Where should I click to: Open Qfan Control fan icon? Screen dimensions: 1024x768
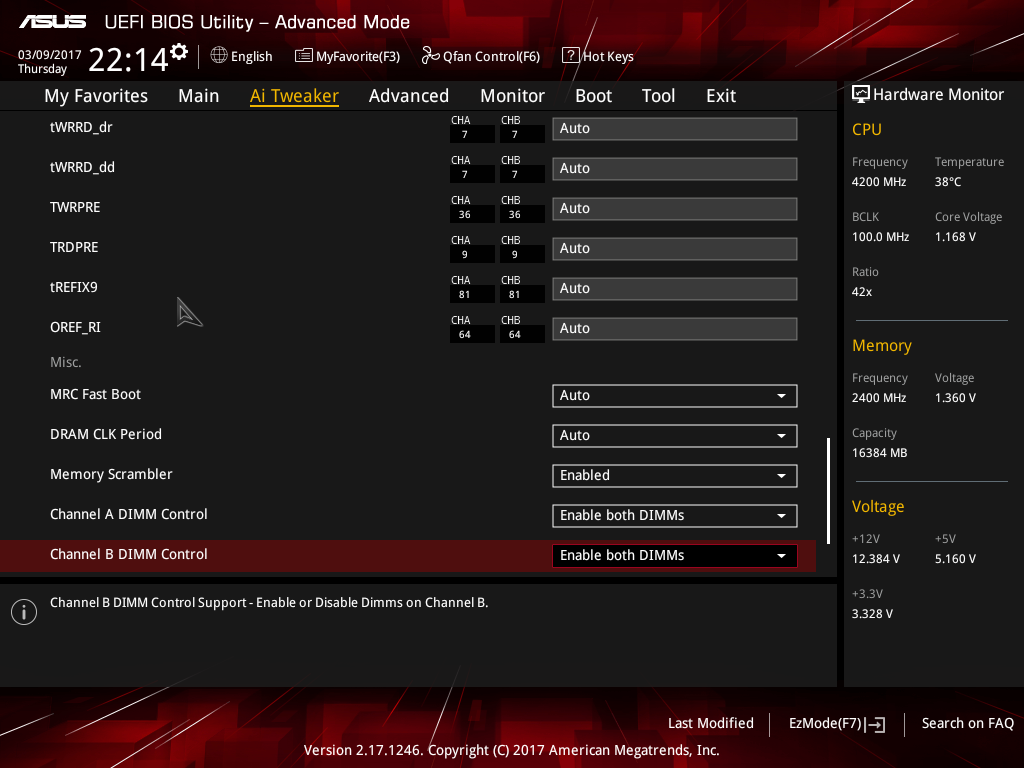click(x=430, y=56)
